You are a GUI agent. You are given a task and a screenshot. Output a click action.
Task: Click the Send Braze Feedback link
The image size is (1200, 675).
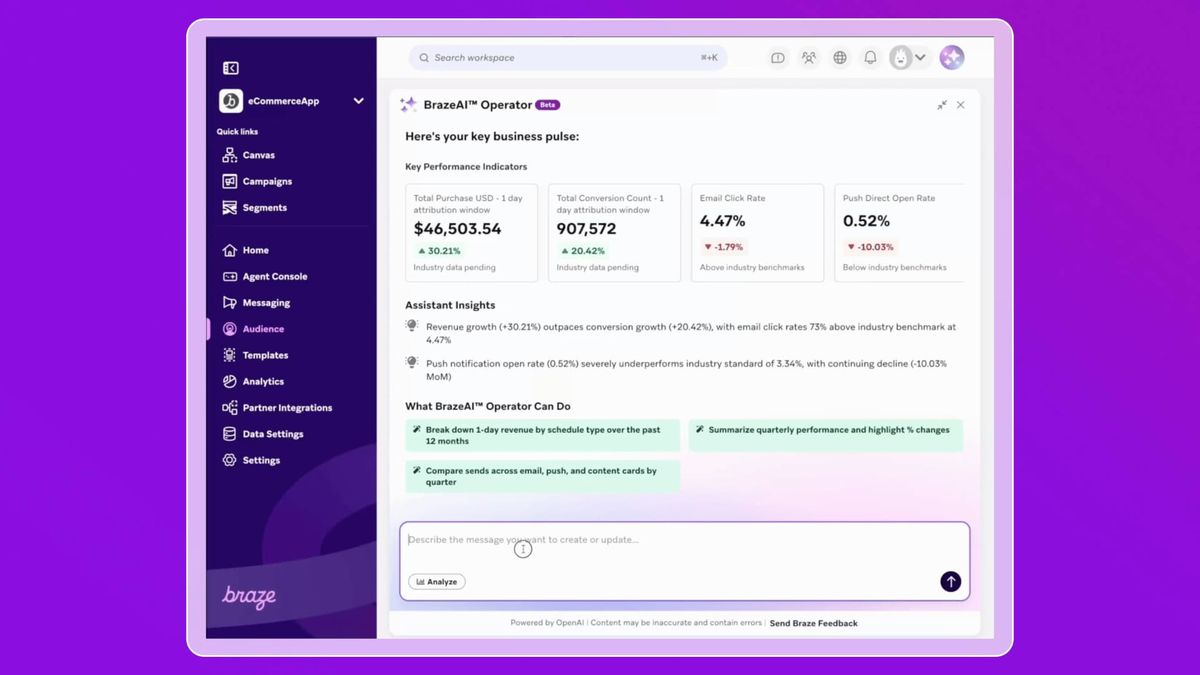click(x=813, y=623)
